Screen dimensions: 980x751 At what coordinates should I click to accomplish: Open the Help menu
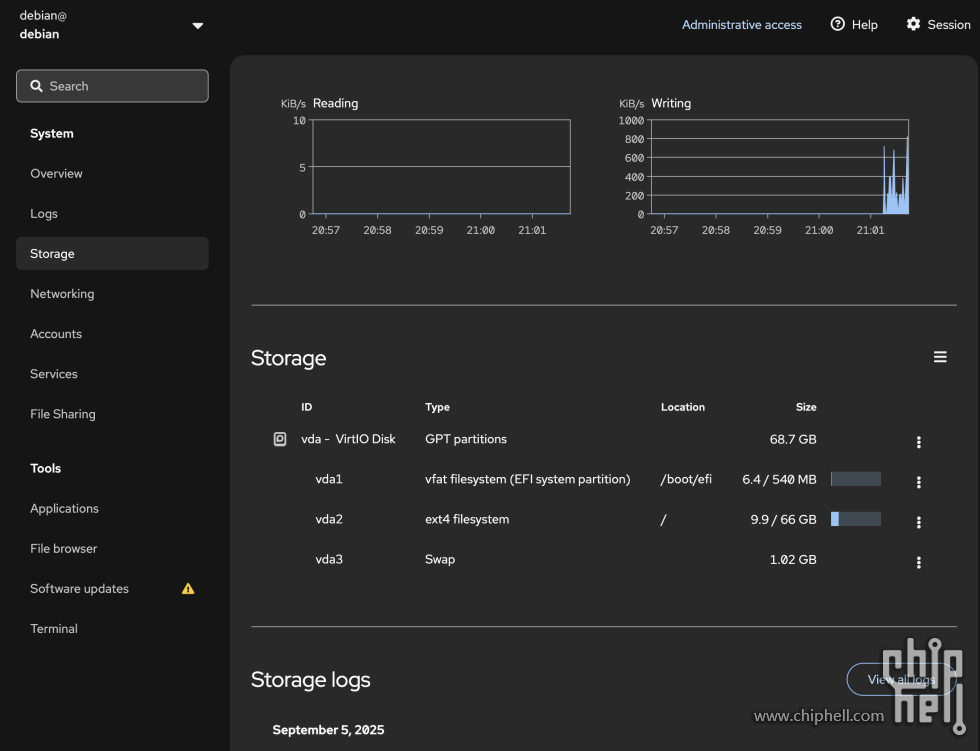854,24
